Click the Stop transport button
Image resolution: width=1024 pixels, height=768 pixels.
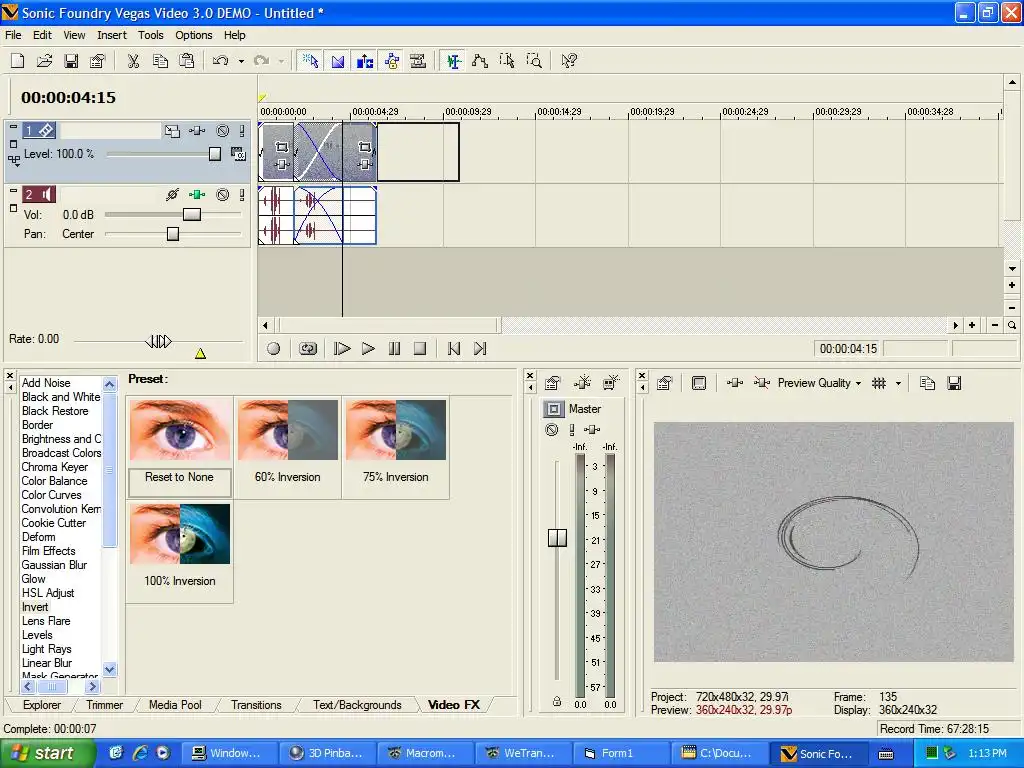click(x=420, y=349)
